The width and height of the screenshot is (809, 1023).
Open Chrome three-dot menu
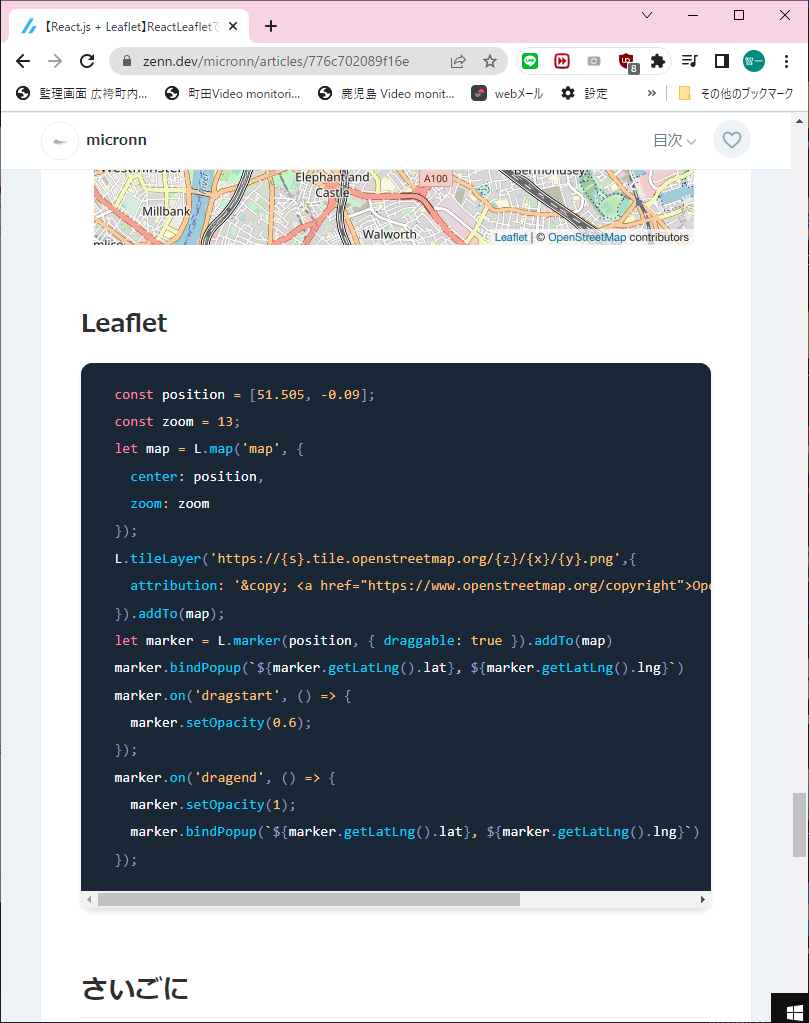tap(787, 61)
